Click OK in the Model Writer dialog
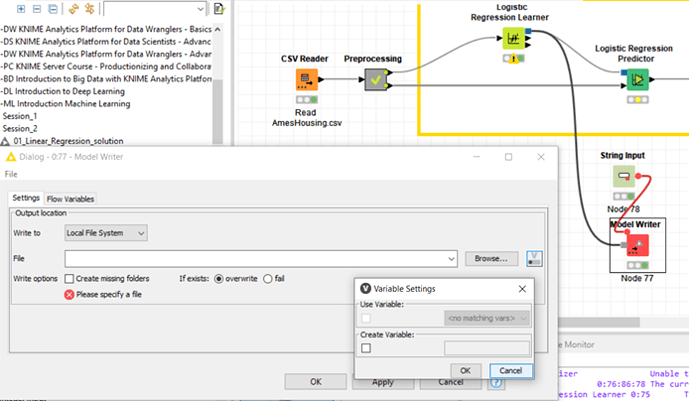The height and width of the screenshot is (402, 690). (x=316, y=382)
